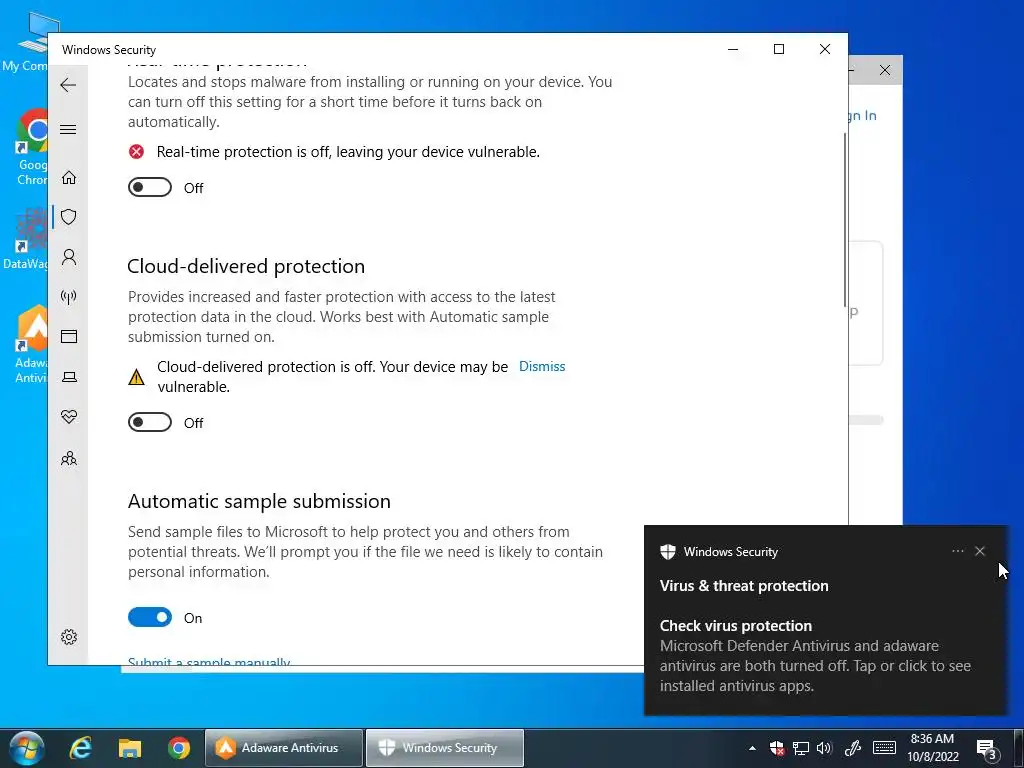1024x768 pixels.
Task: Click the red error icon beside real-time protection
Action: [x=136, y=152]
